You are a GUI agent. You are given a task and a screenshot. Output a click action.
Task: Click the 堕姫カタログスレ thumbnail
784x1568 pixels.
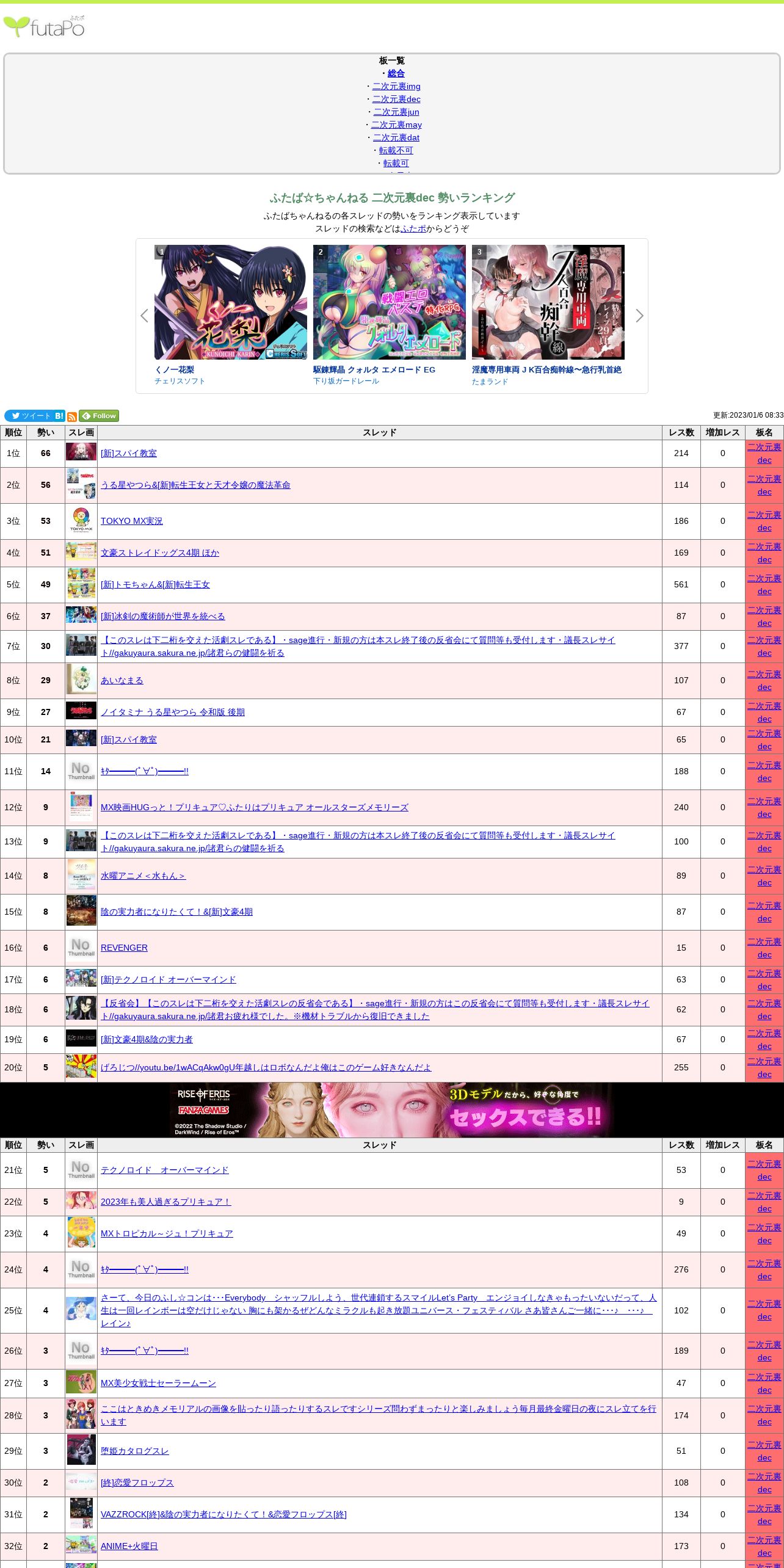(x=81, y=1451)
